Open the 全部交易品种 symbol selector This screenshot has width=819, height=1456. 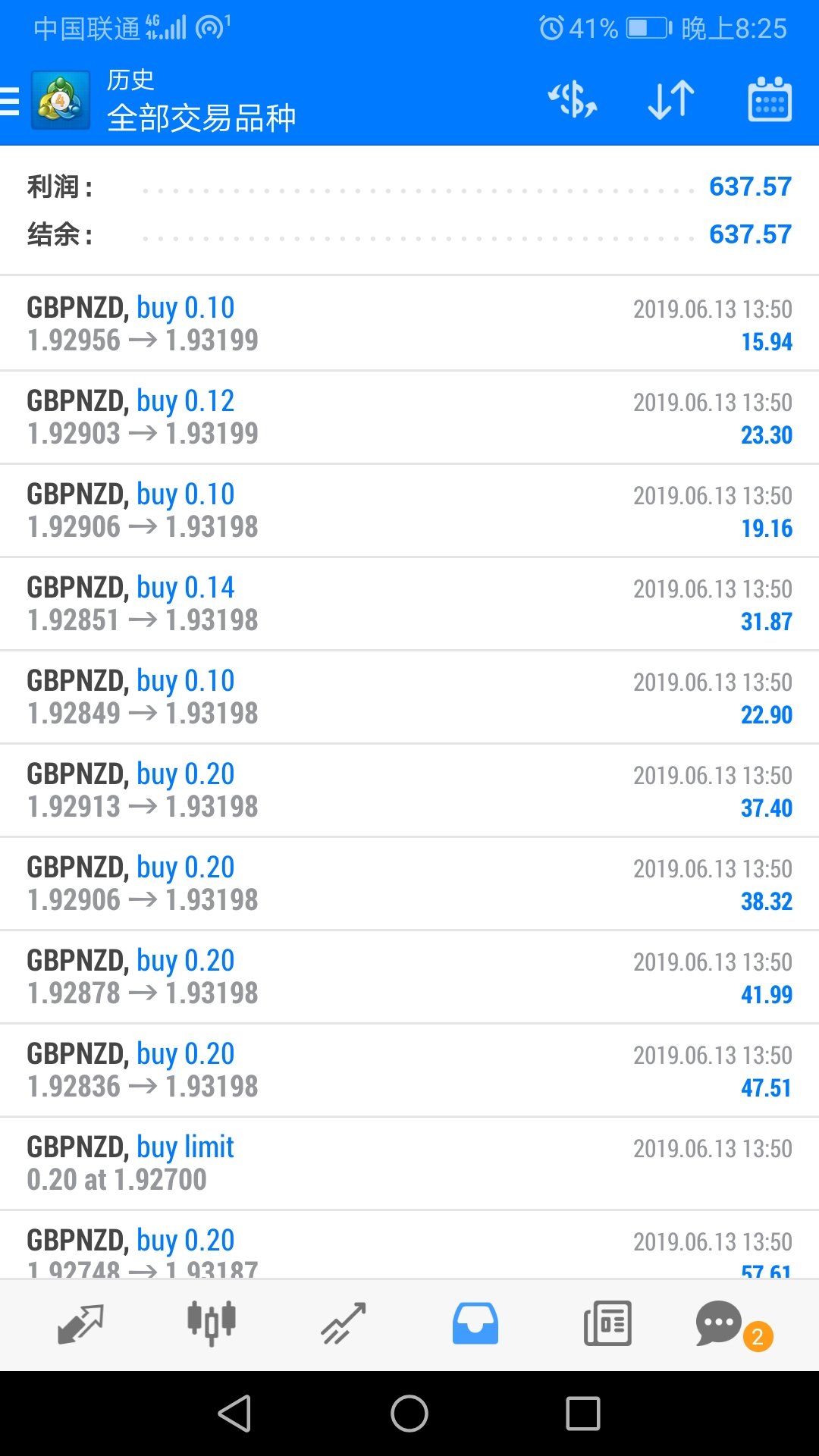[x=201, y=118]
